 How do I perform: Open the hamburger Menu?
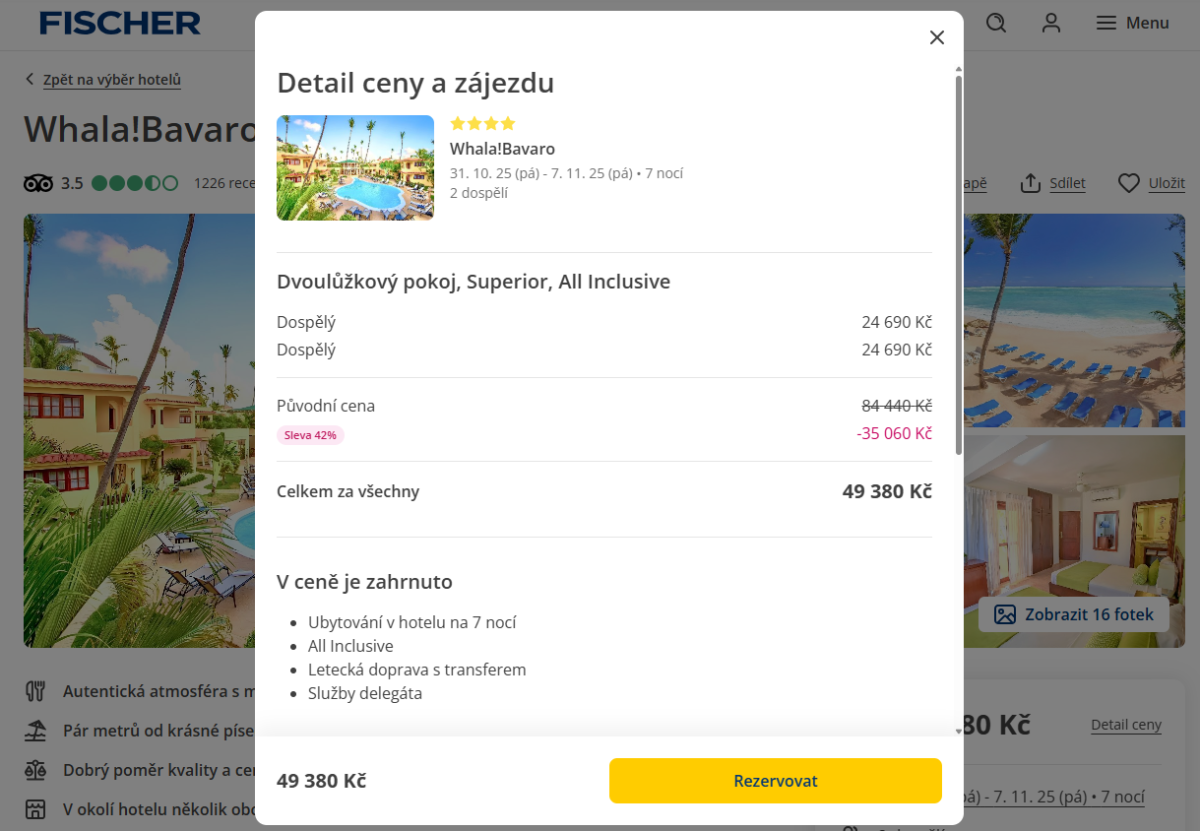(1132, 23)
